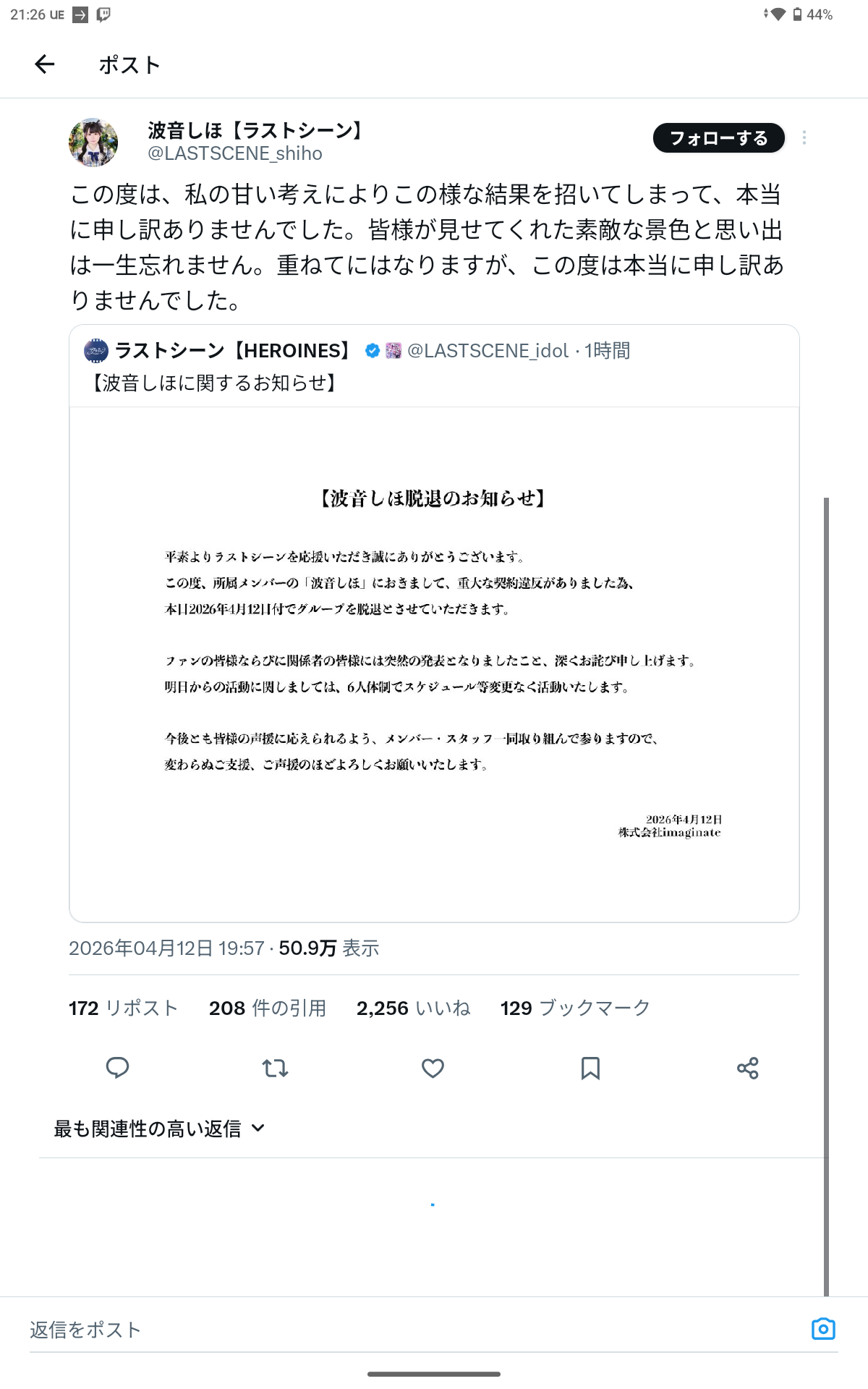
Task: Expand 最も関連性の高い返信 sort dropdown
Action: pos(160,1128)
